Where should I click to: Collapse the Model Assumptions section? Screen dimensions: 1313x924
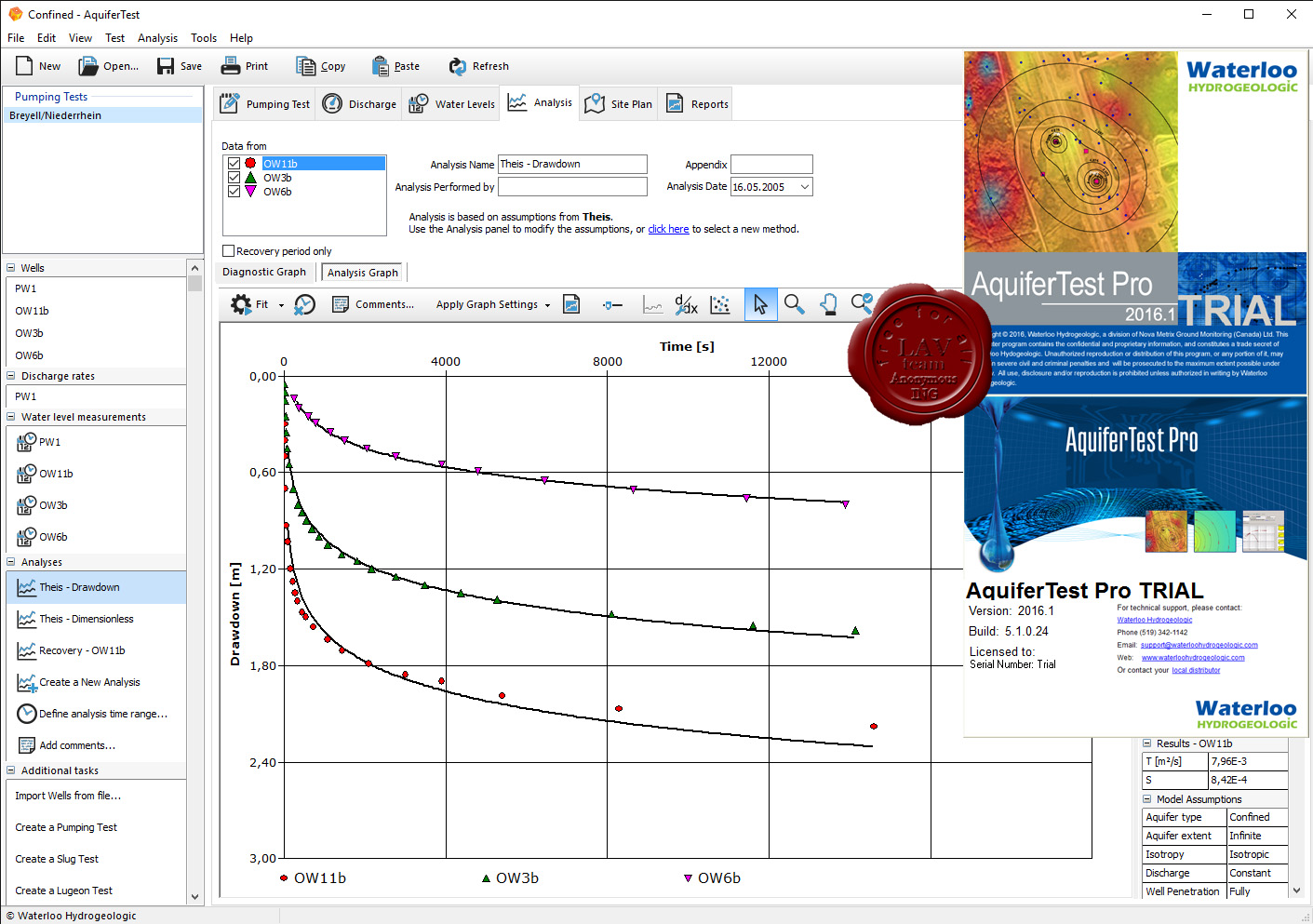pyautogui.click(x=1147, y=799)
